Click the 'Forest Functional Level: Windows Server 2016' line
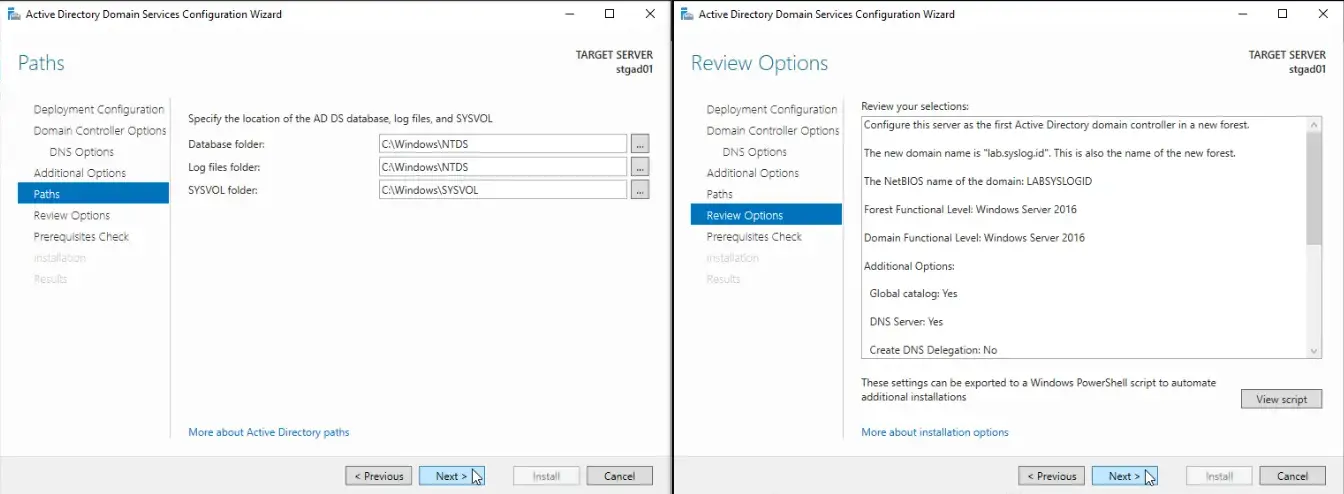This screenshot has width=1344, height=494. [970, 210]
